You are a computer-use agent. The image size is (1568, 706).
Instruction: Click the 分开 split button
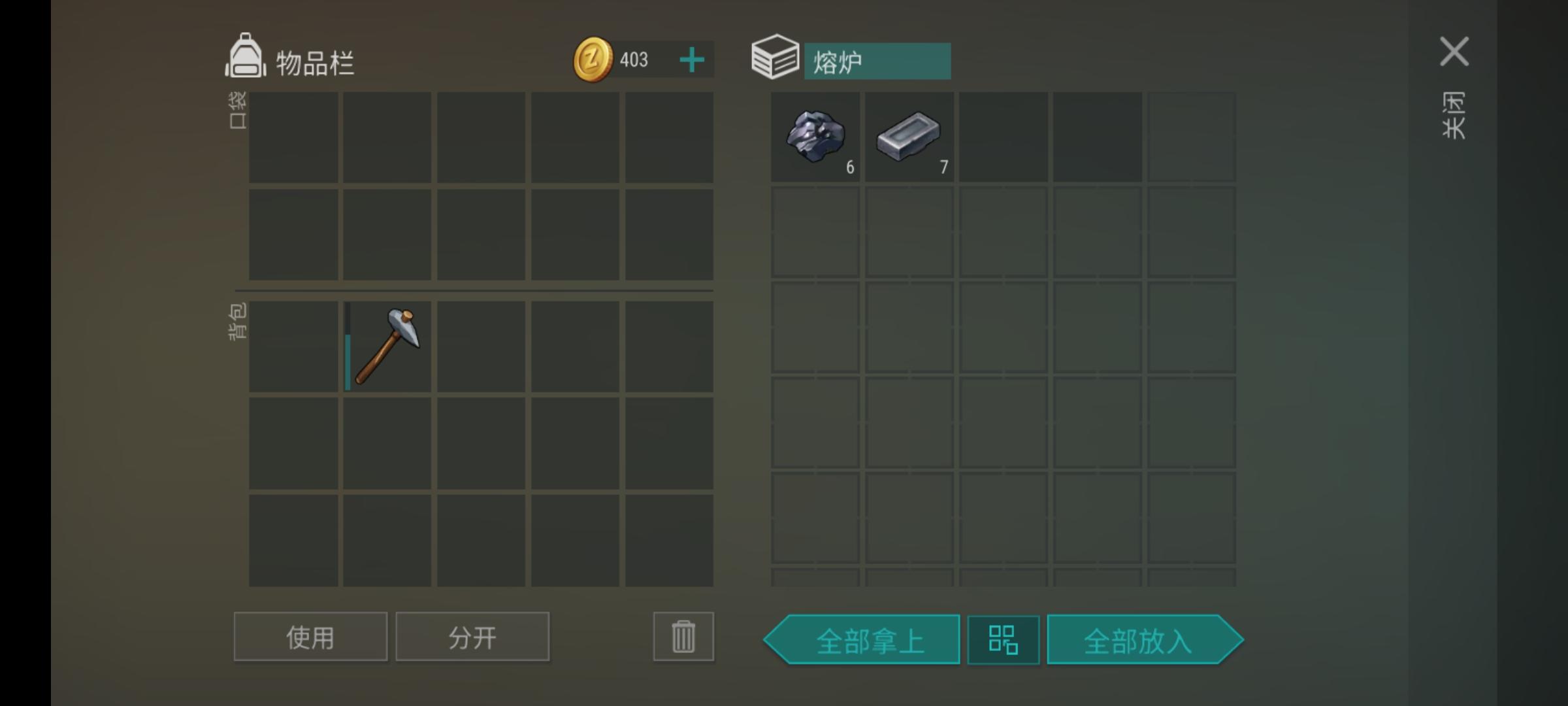(x=472, y=636)
